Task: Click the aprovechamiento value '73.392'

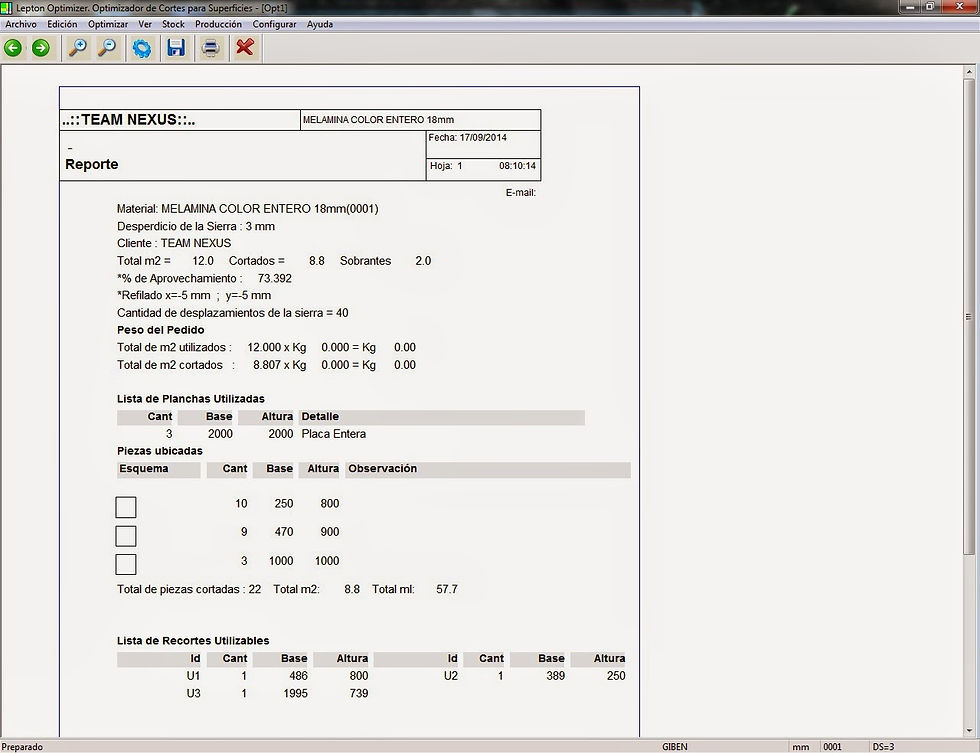Action: 274,278
